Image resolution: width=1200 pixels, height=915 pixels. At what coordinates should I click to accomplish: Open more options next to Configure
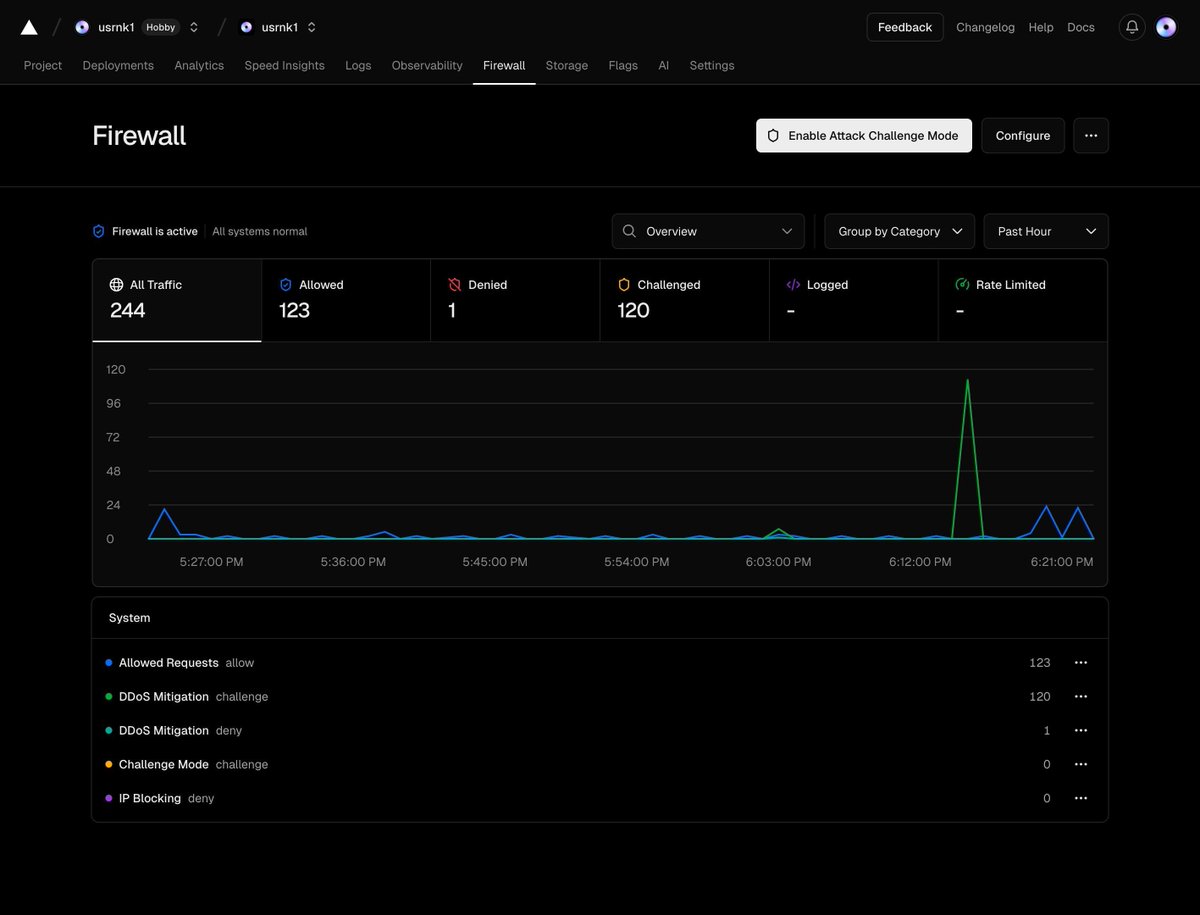[x=1091, y=136]
